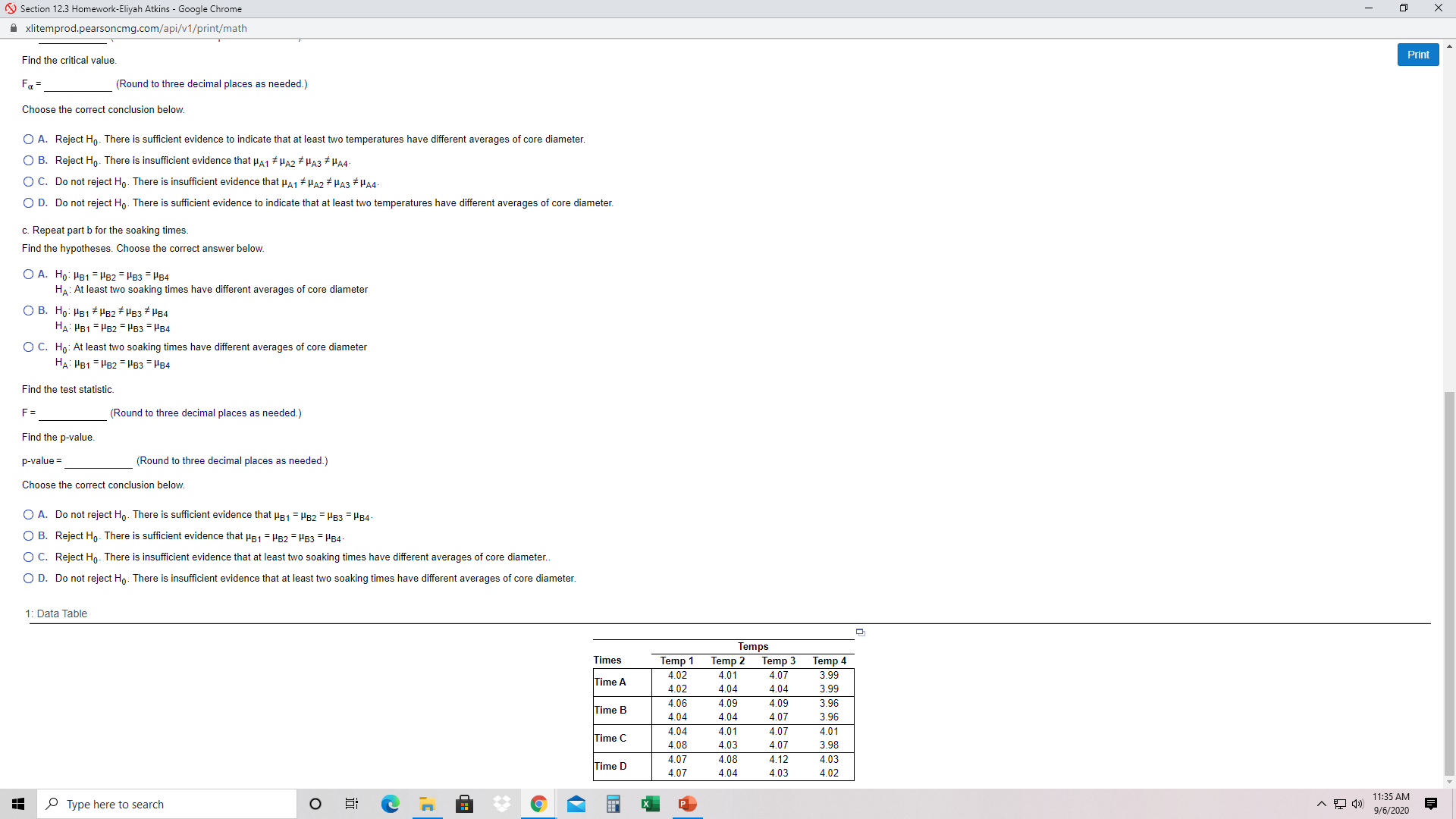The width and height of the screenshot is (1456, 819).
Task: Select conclusion option C Reject soaking times
Action: 27,557
